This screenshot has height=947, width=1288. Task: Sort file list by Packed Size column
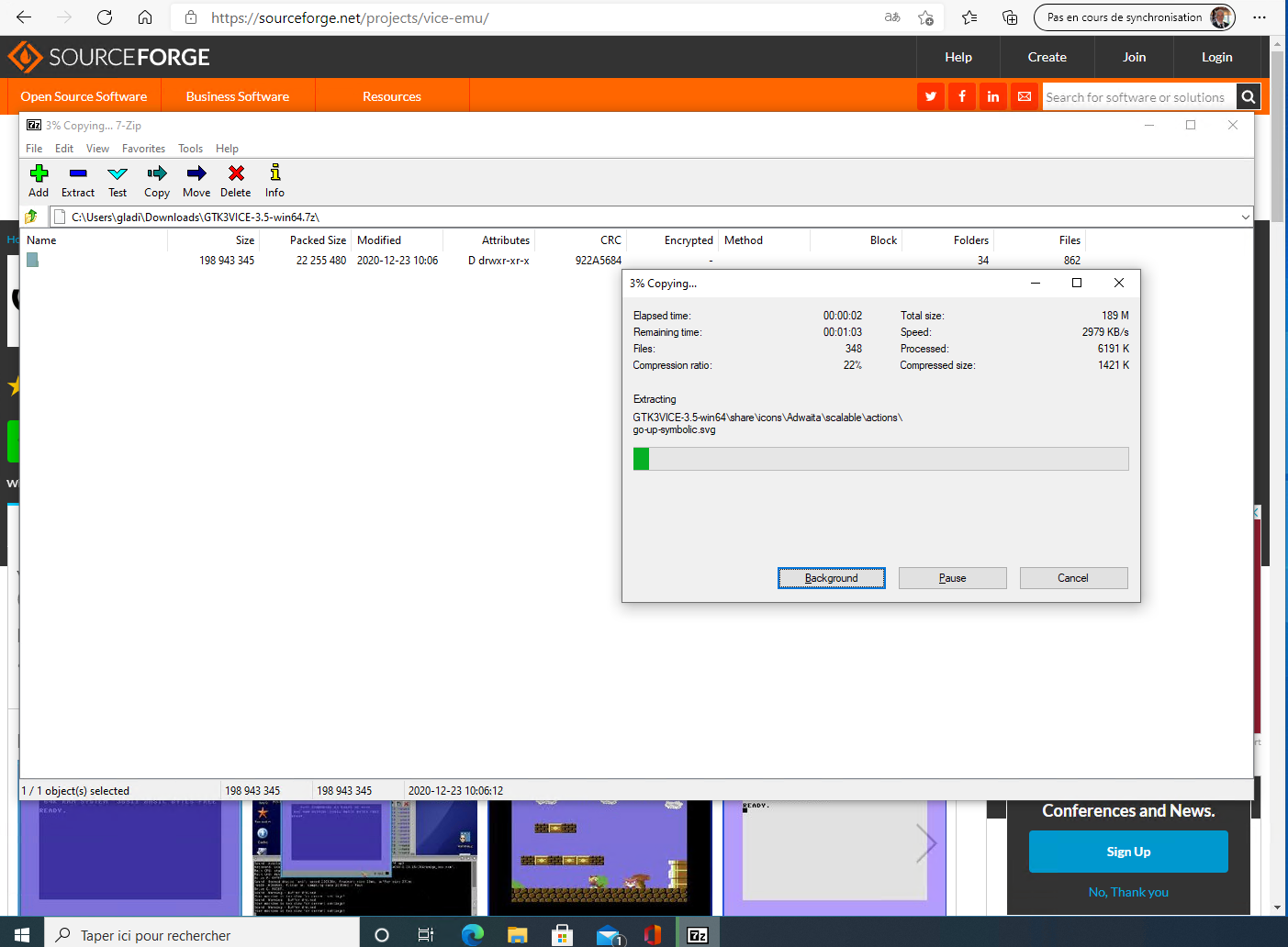(x=317, y=240)
